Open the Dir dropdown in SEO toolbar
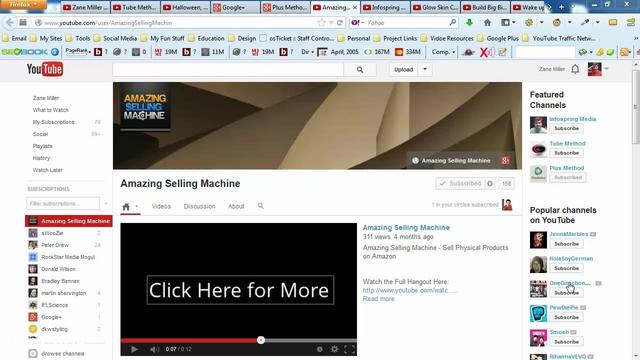 point(308,52)
